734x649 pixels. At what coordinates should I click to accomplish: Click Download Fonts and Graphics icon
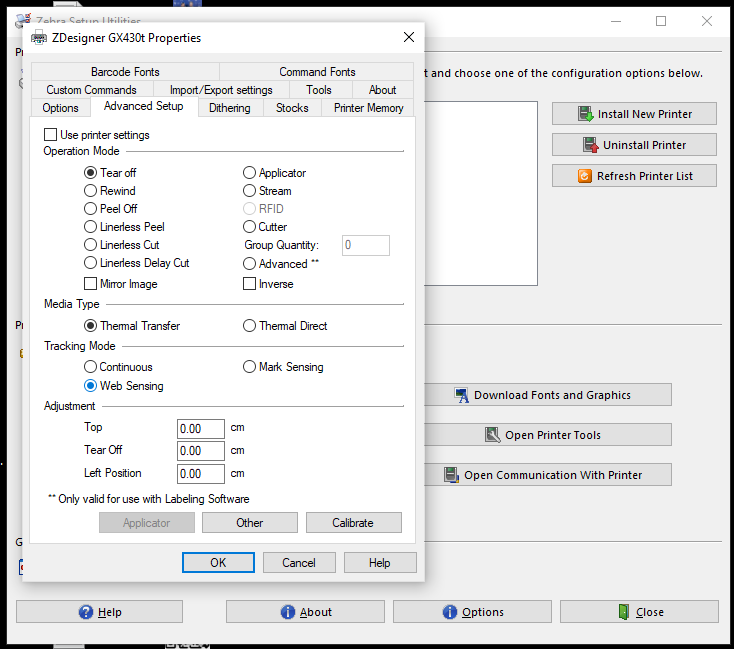[x=462, y=395]
